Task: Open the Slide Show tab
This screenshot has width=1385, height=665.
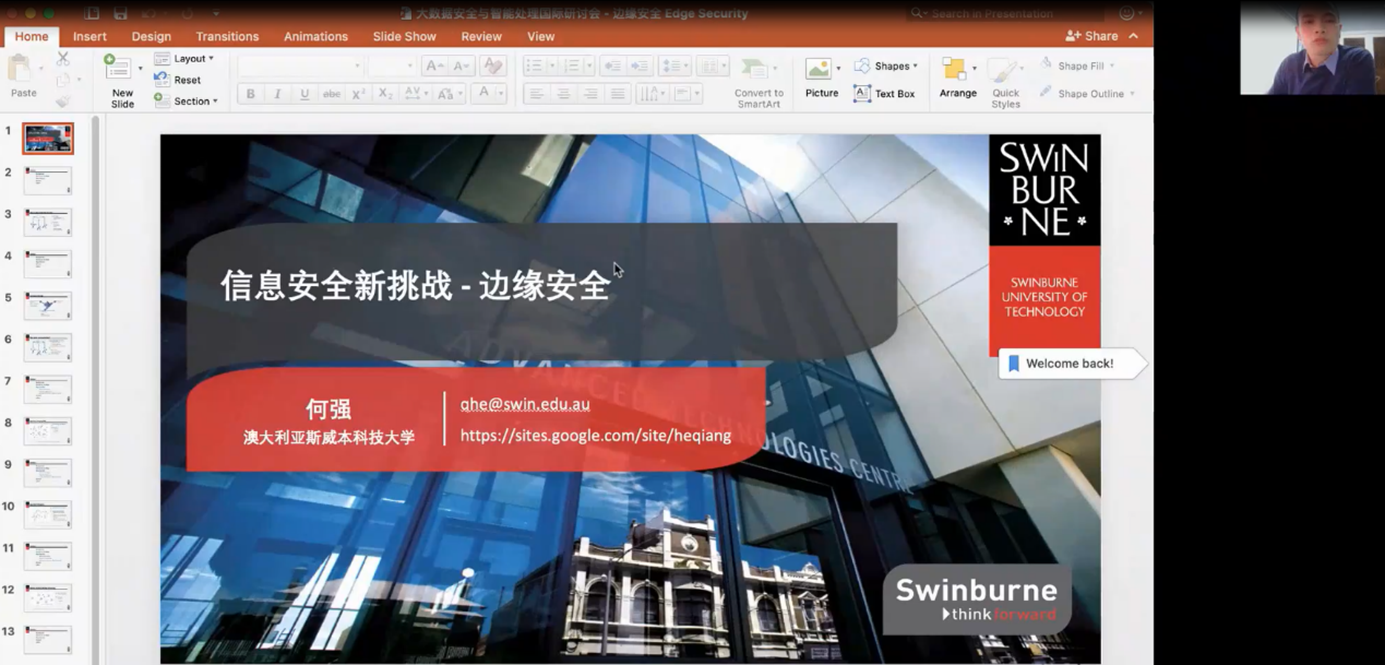Action: click(404, 36)
